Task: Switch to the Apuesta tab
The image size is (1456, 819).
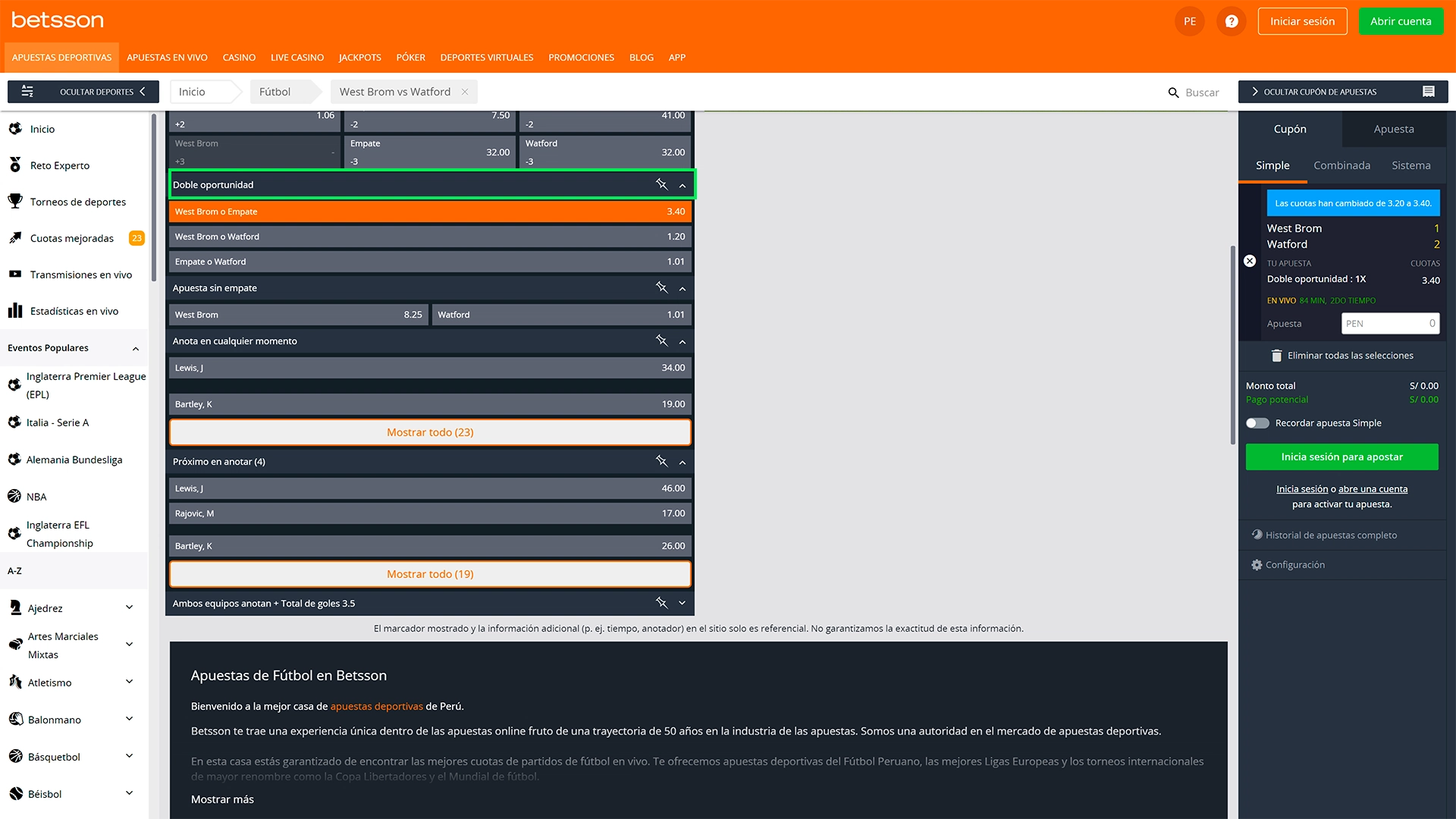Action: 1394,129
